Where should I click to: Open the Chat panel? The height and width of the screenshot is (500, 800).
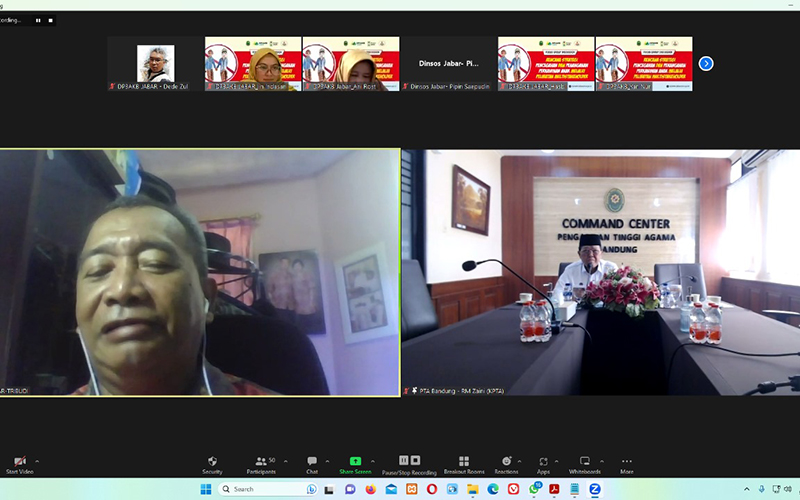(x=312, y=462)
